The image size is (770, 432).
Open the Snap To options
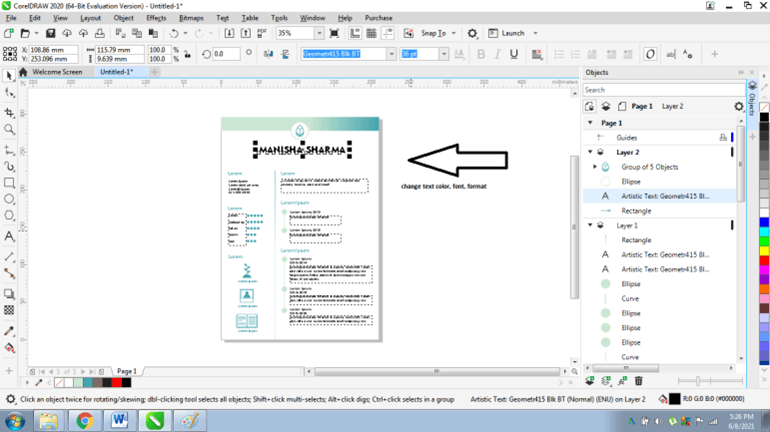click(x=435, y=33)
